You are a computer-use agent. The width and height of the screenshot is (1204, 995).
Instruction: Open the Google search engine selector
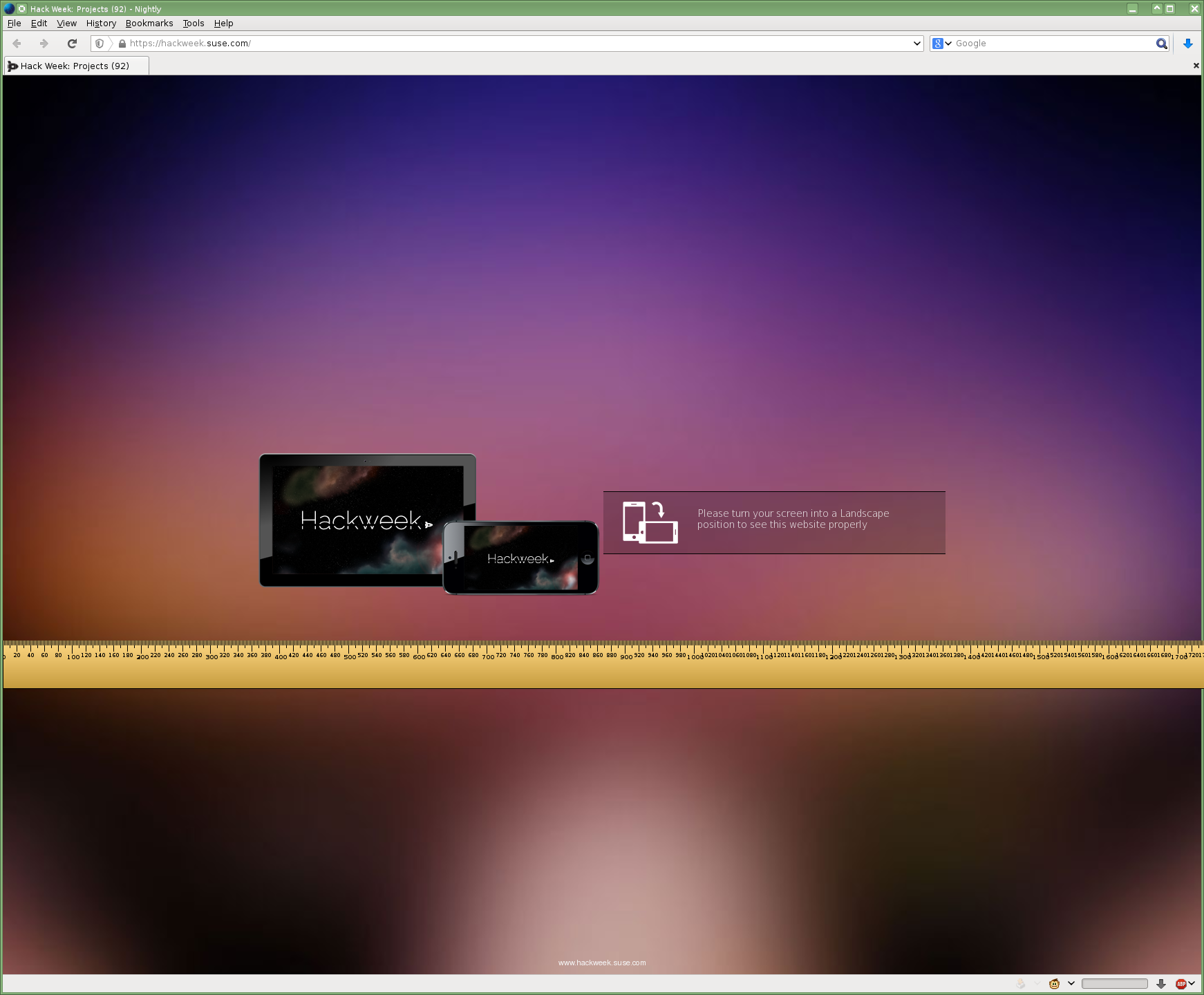tap(942, 44)
